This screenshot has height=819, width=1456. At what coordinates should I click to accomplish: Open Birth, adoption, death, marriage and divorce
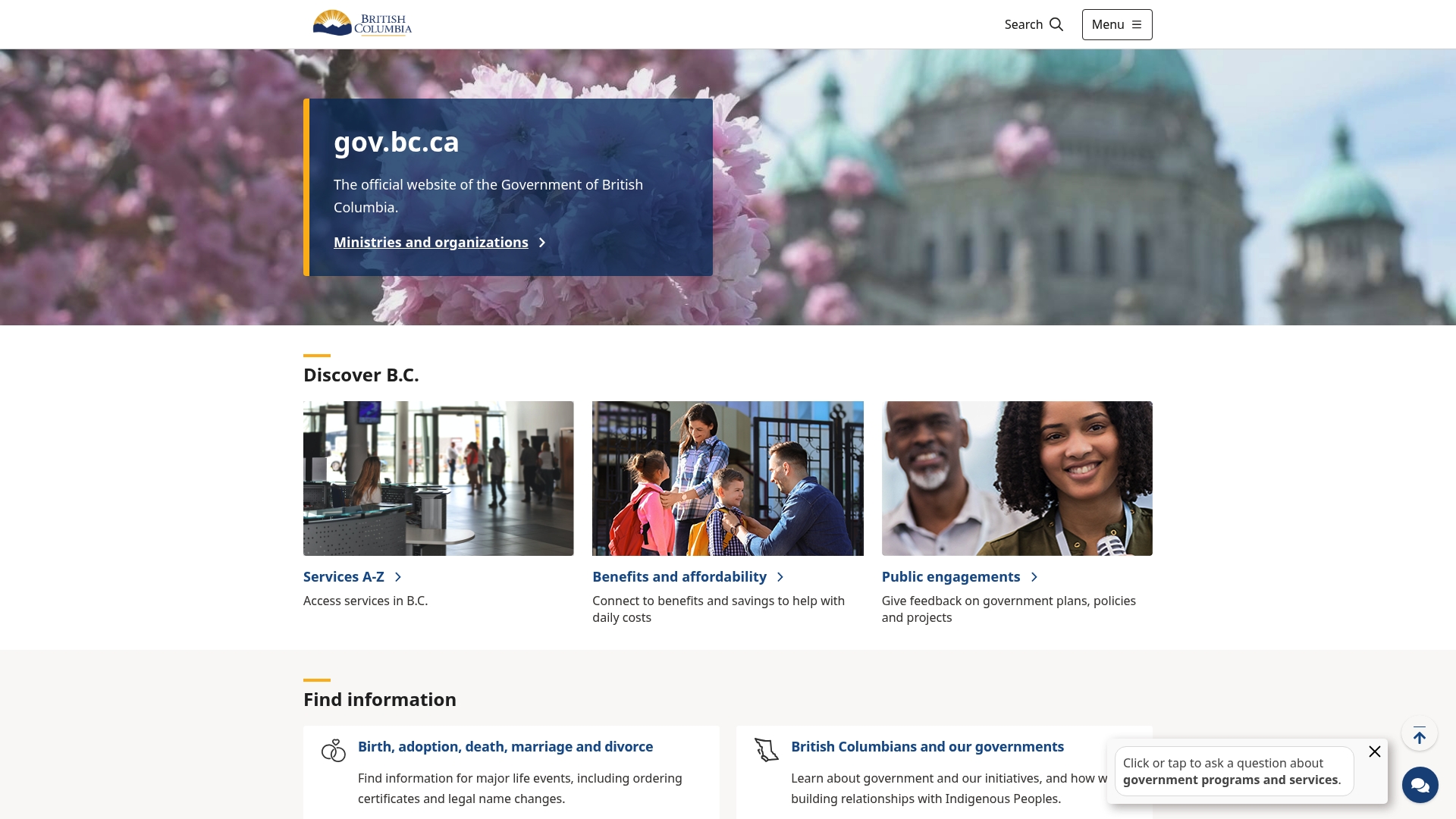(x=505, y=747)
